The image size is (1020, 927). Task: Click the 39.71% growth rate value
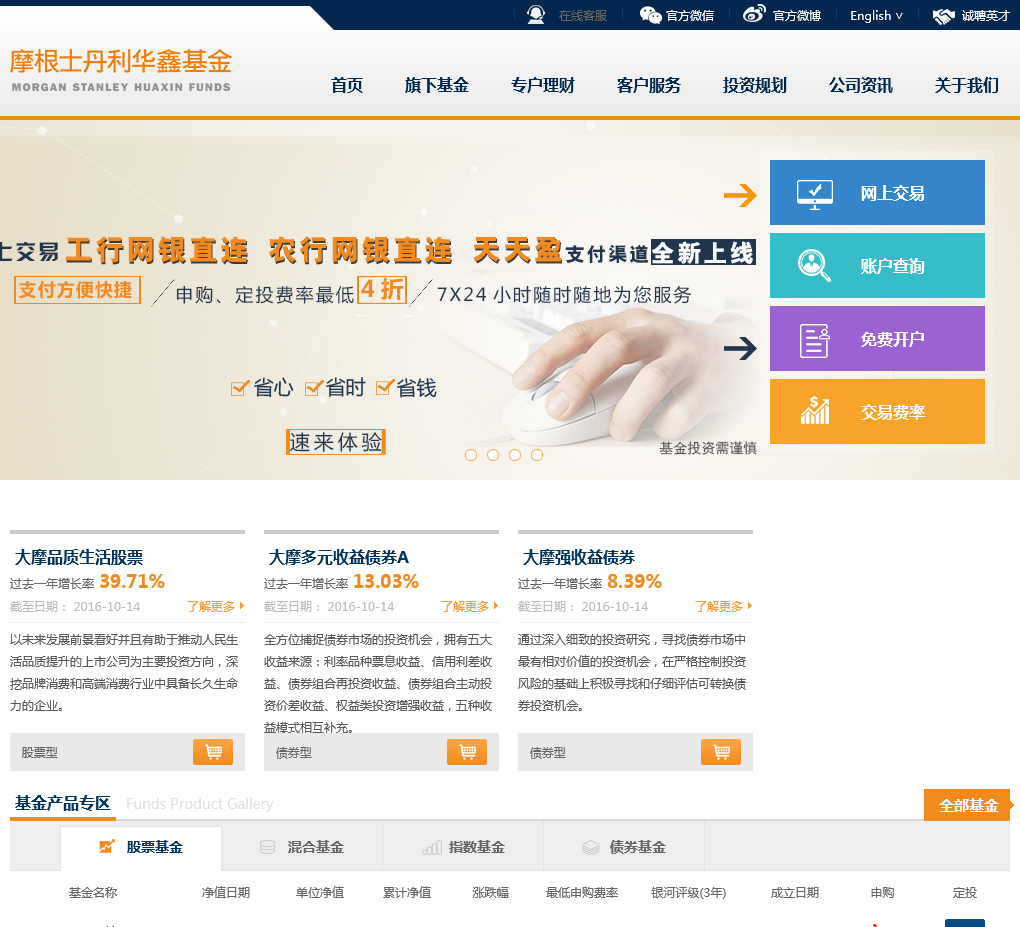click(132, 582)
